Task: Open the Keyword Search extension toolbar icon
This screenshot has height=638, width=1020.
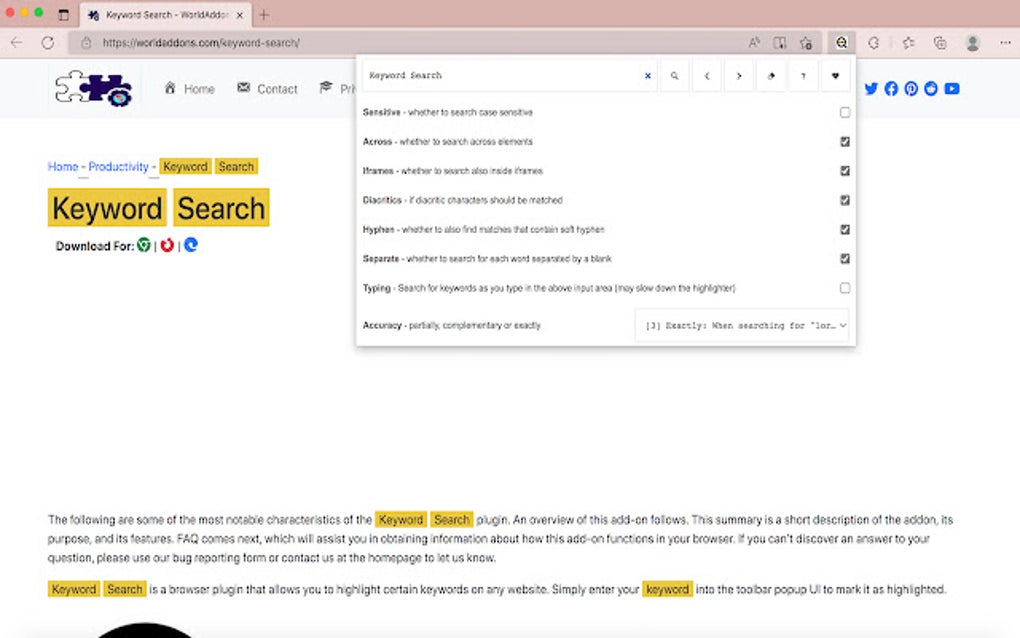Action: tap(841, 43)
